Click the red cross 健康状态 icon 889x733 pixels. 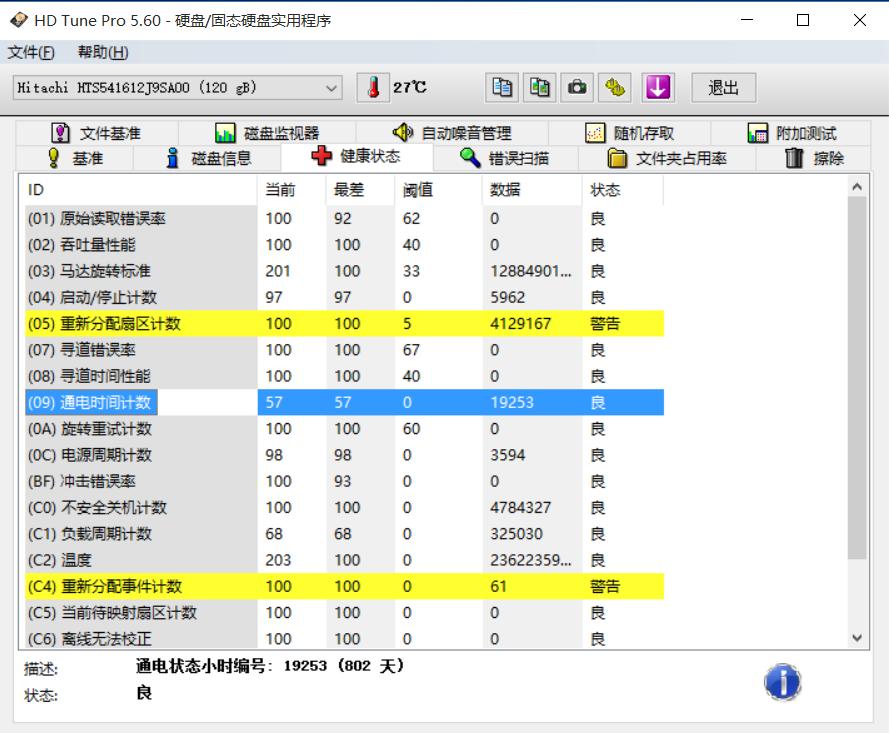318,156
